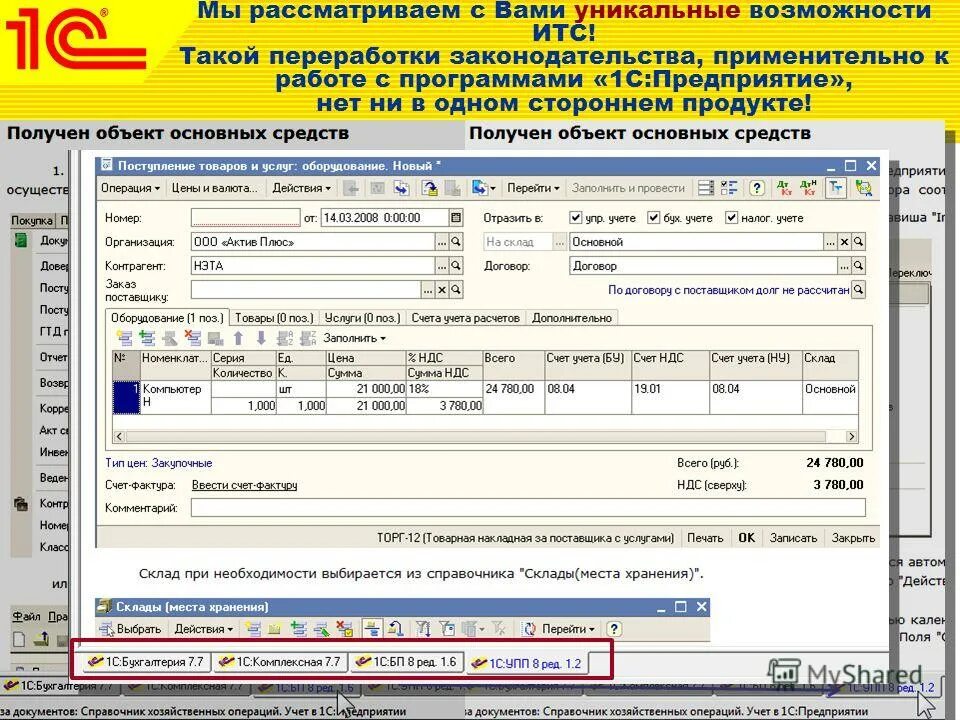Click the 19.01 Счет НДС cell

click(x=670, y=397)
